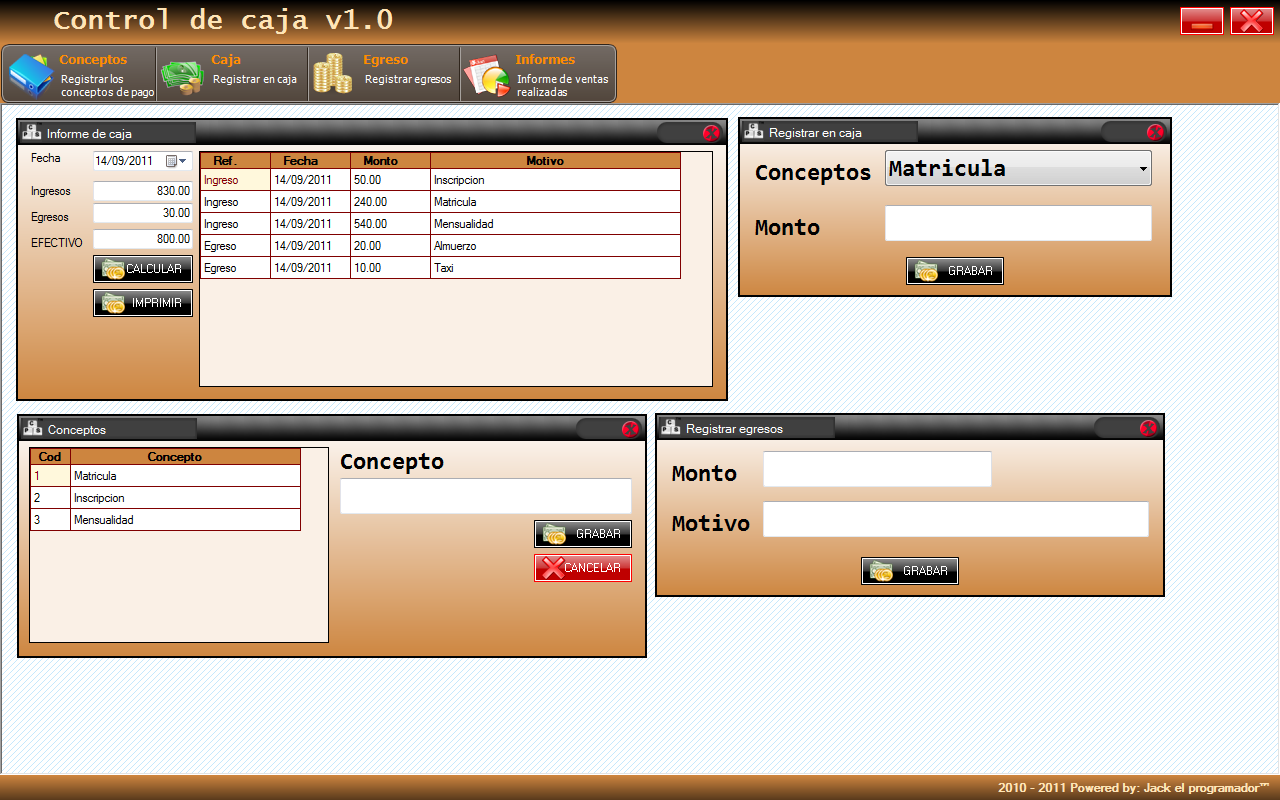Viewport: 1280px width, 800px height.
Task: Click IMPRIMIR to print the report
Action: coord(142,303)
